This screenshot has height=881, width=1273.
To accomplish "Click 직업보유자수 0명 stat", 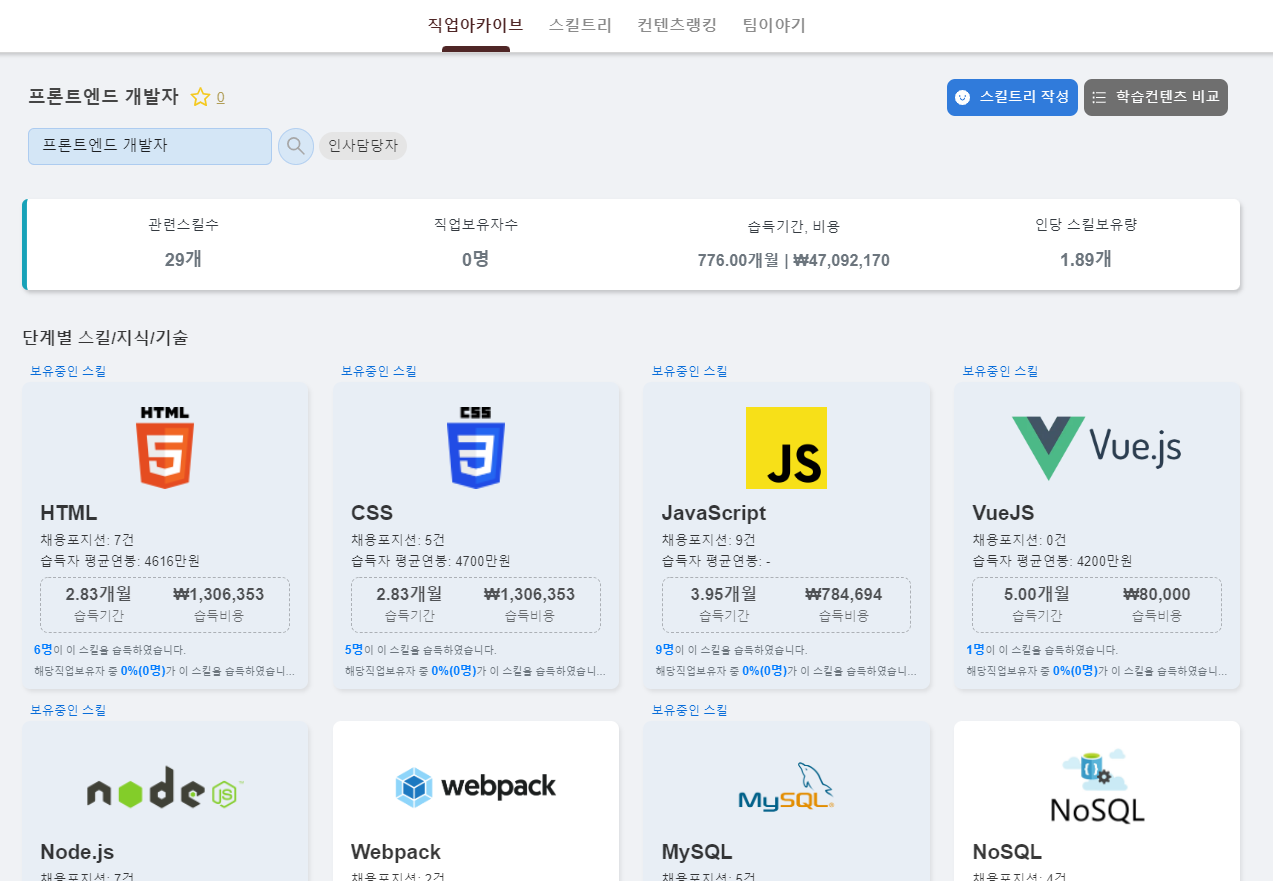I will click(476, 243).
